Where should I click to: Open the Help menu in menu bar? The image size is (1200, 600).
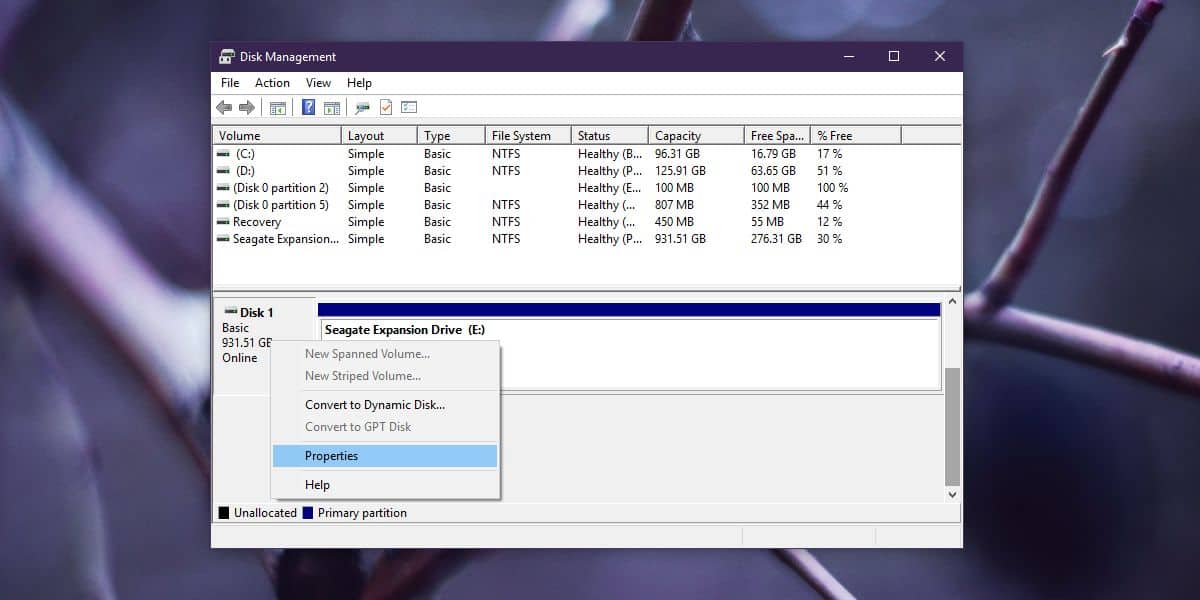point(359,83)
